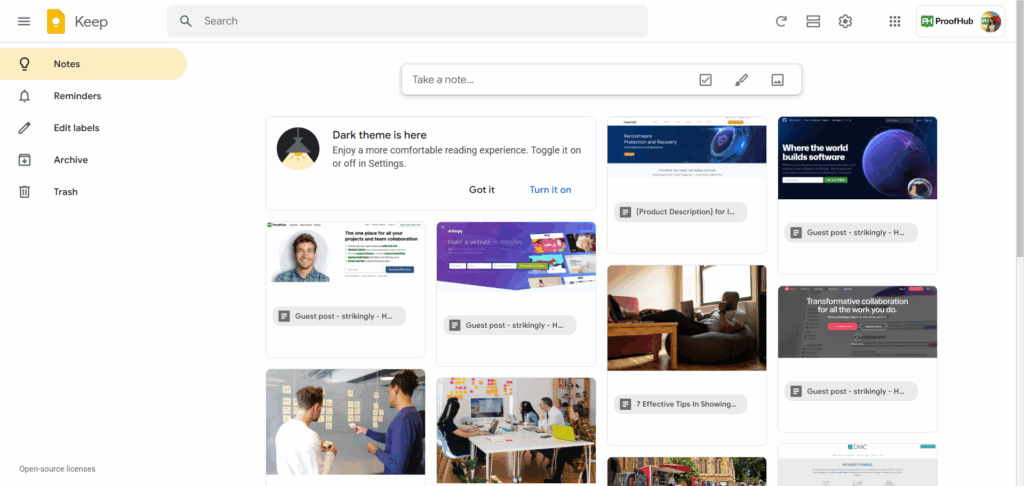Refresh notes with the refresh icon
Viewport: 1024px width, 486px height.
pos(781,22)
